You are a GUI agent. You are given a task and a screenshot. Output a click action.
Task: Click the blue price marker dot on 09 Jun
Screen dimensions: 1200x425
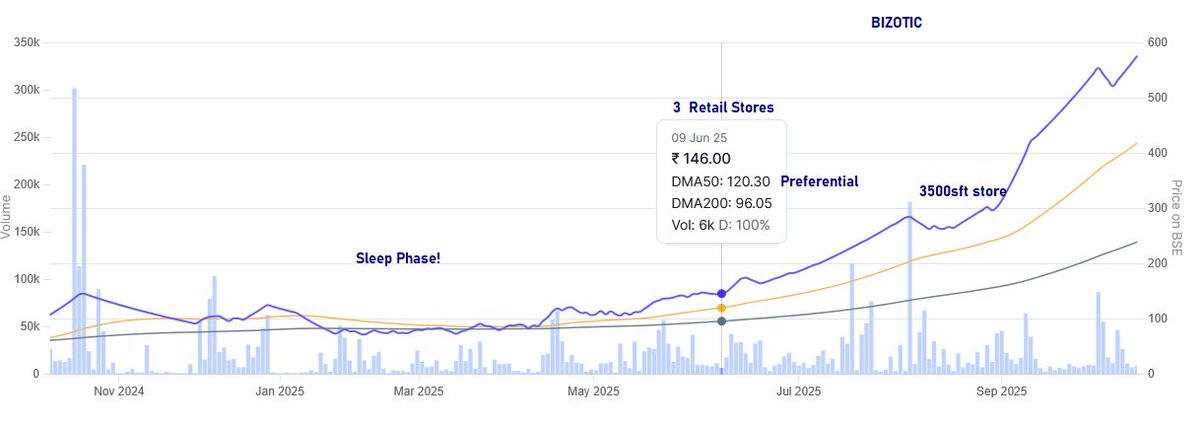click(721, 293)
